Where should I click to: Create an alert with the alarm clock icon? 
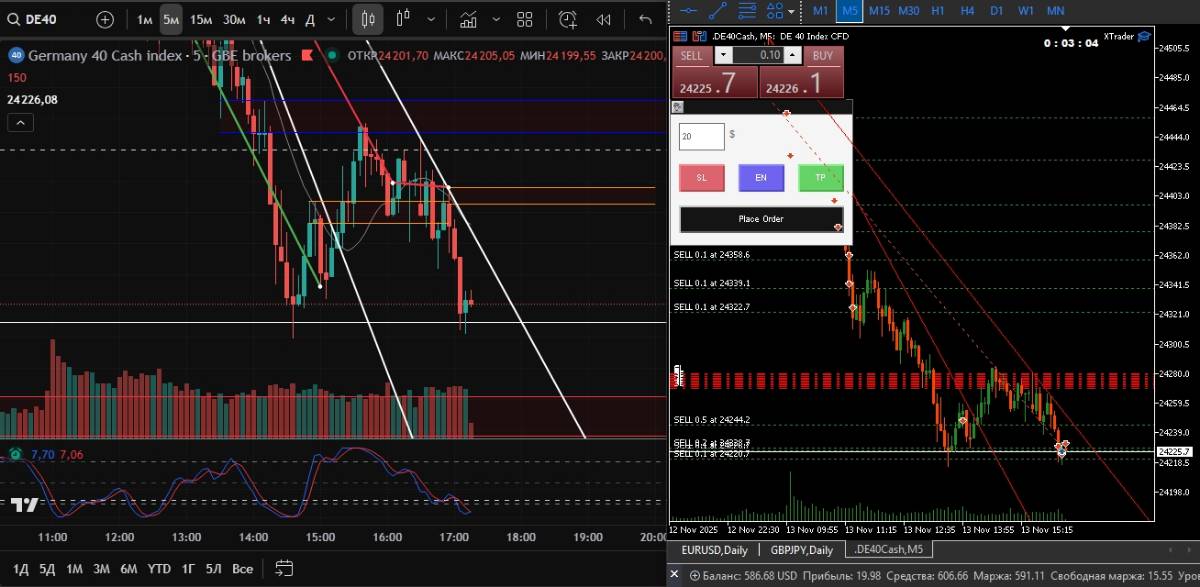(x=568, y=19)
